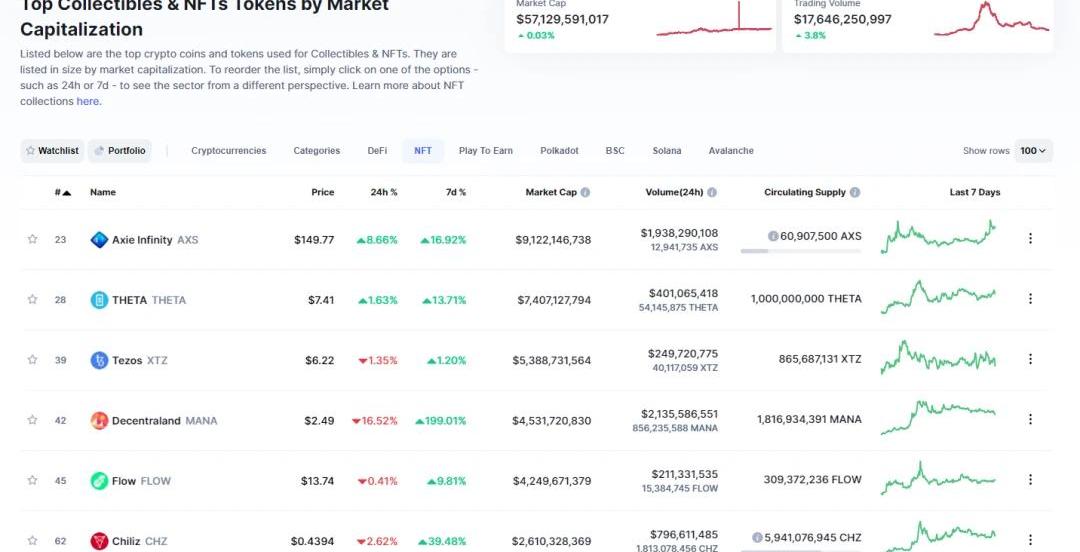Select the NFT tab
Image resolution: width=1080 pixels, height=552 pixels.
click(423, 150)
